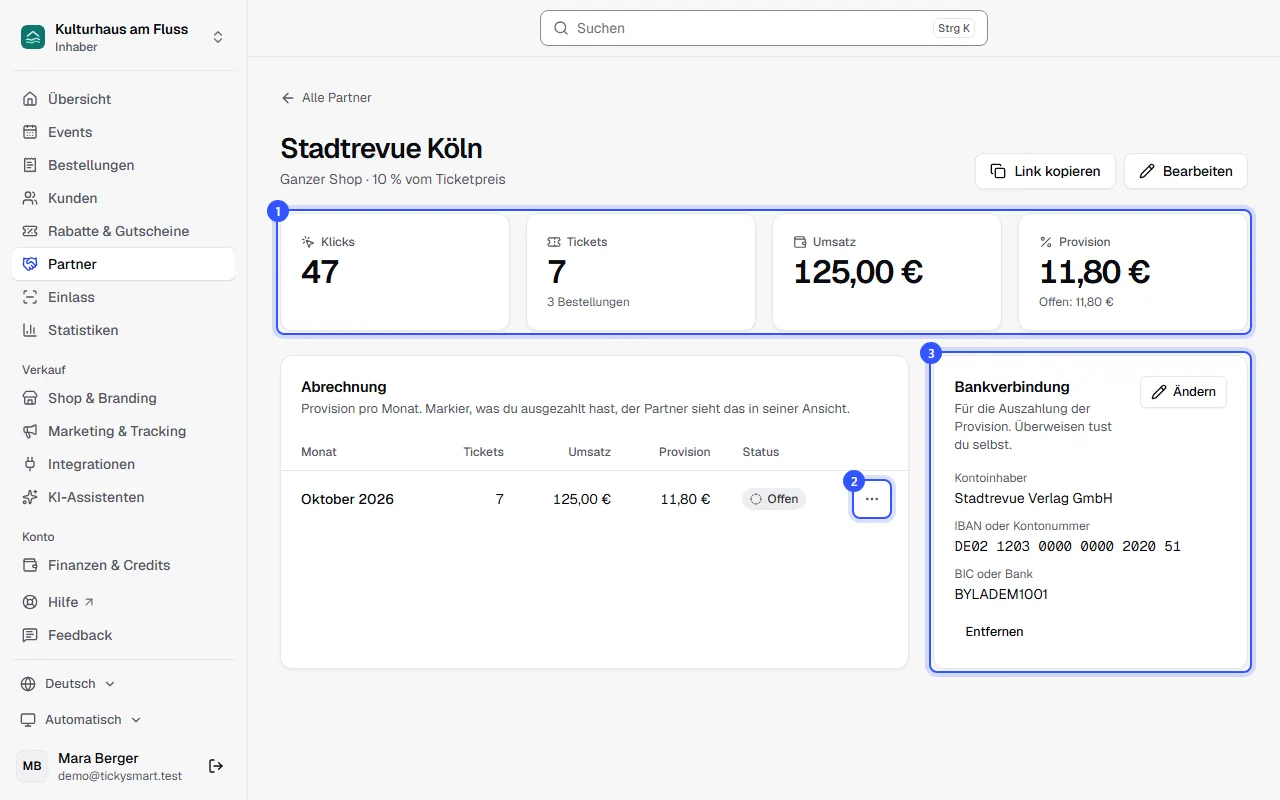This screenshot has width=1280, height=800.
Task: Click the Link kopieren button
Action: (1045, 171)
